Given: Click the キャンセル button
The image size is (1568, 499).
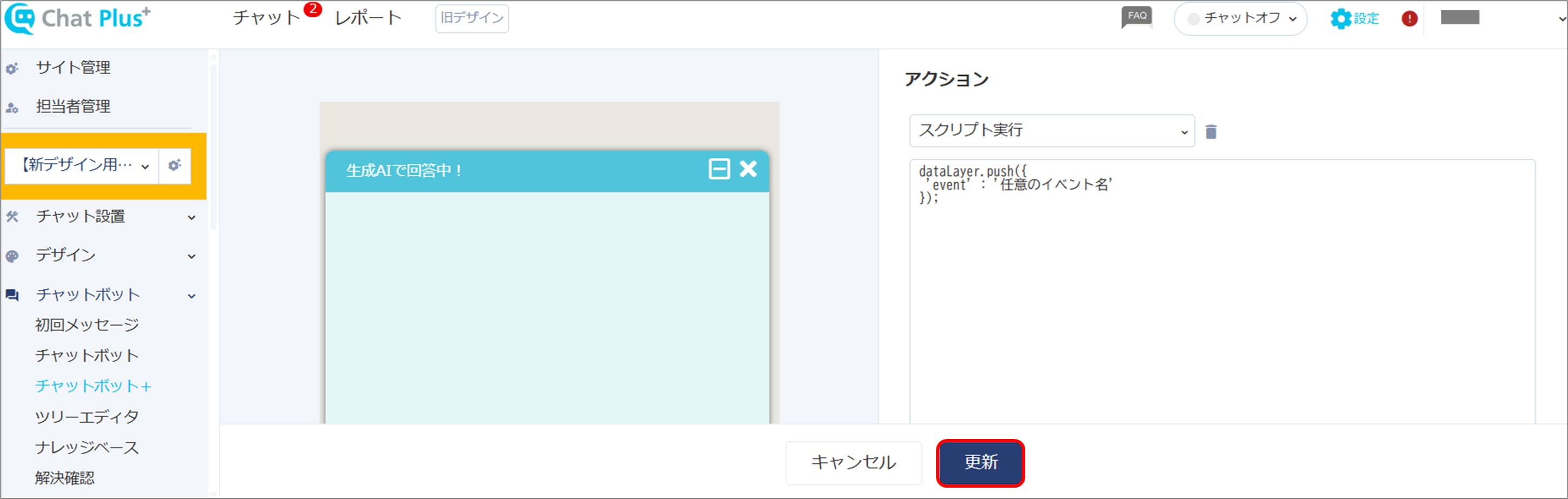Looking at the screenshot, I should (x=853, y=463).
